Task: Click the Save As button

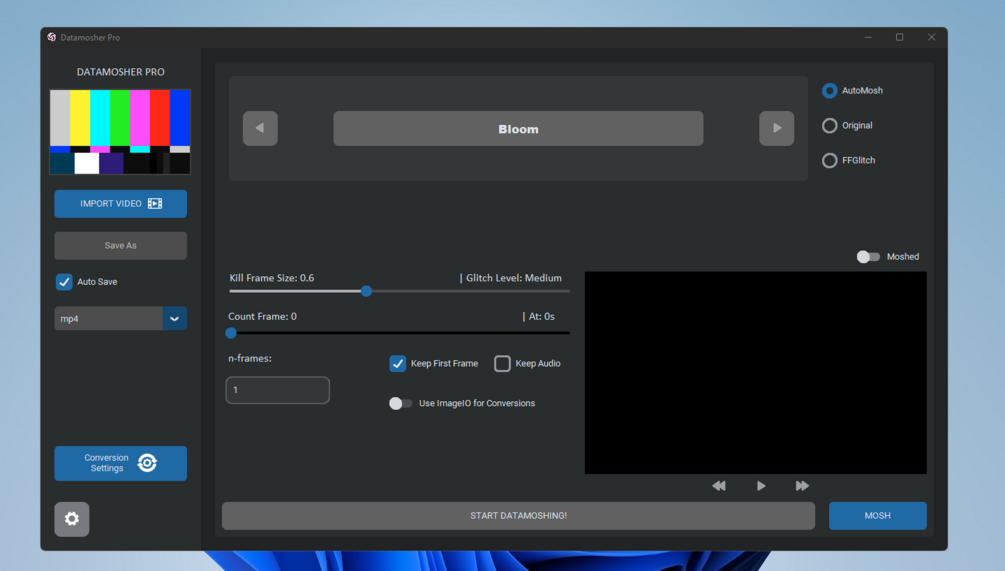Action: point(120,245)
